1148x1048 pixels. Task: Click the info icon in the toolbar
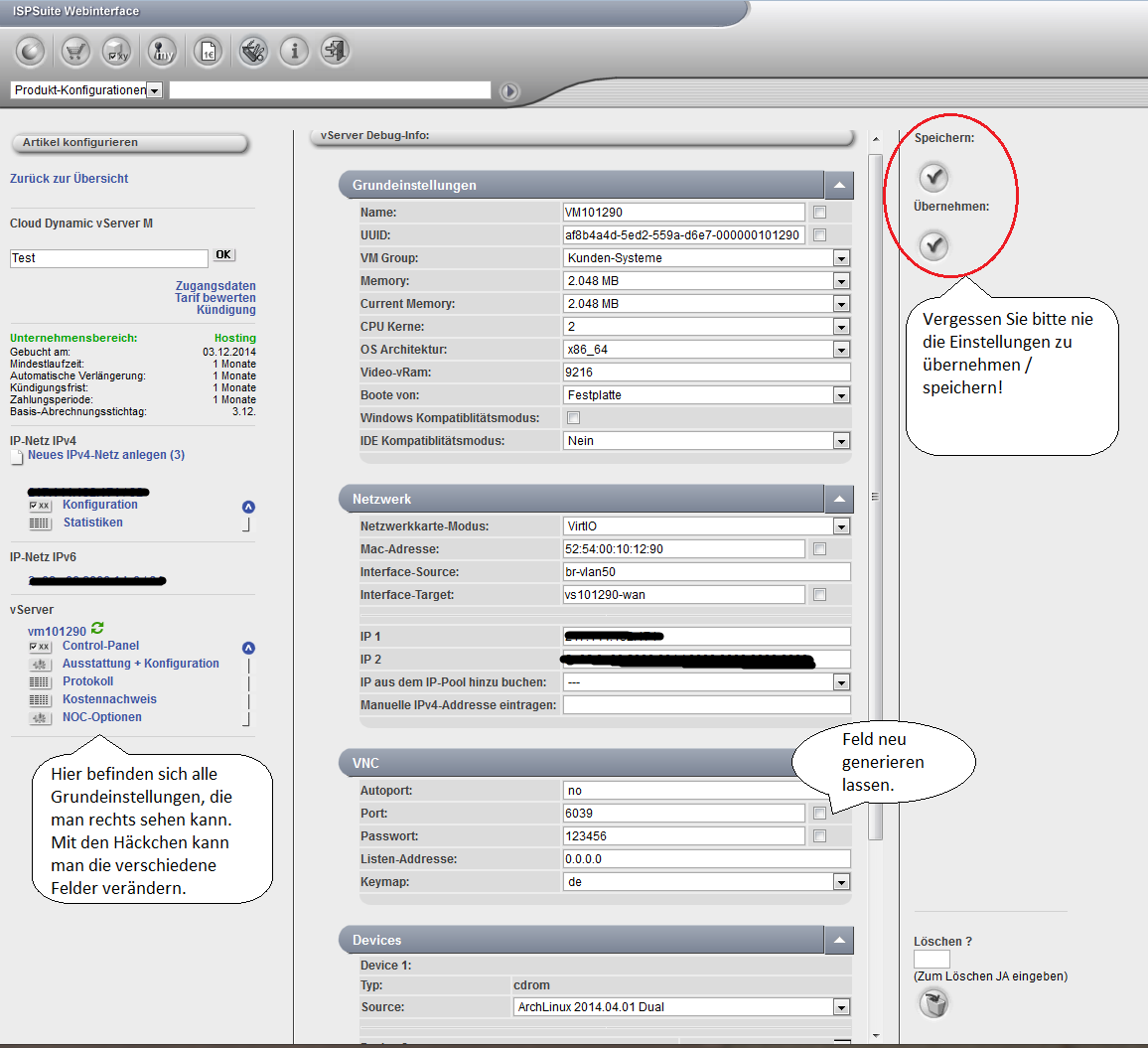(x=294, y=51)
